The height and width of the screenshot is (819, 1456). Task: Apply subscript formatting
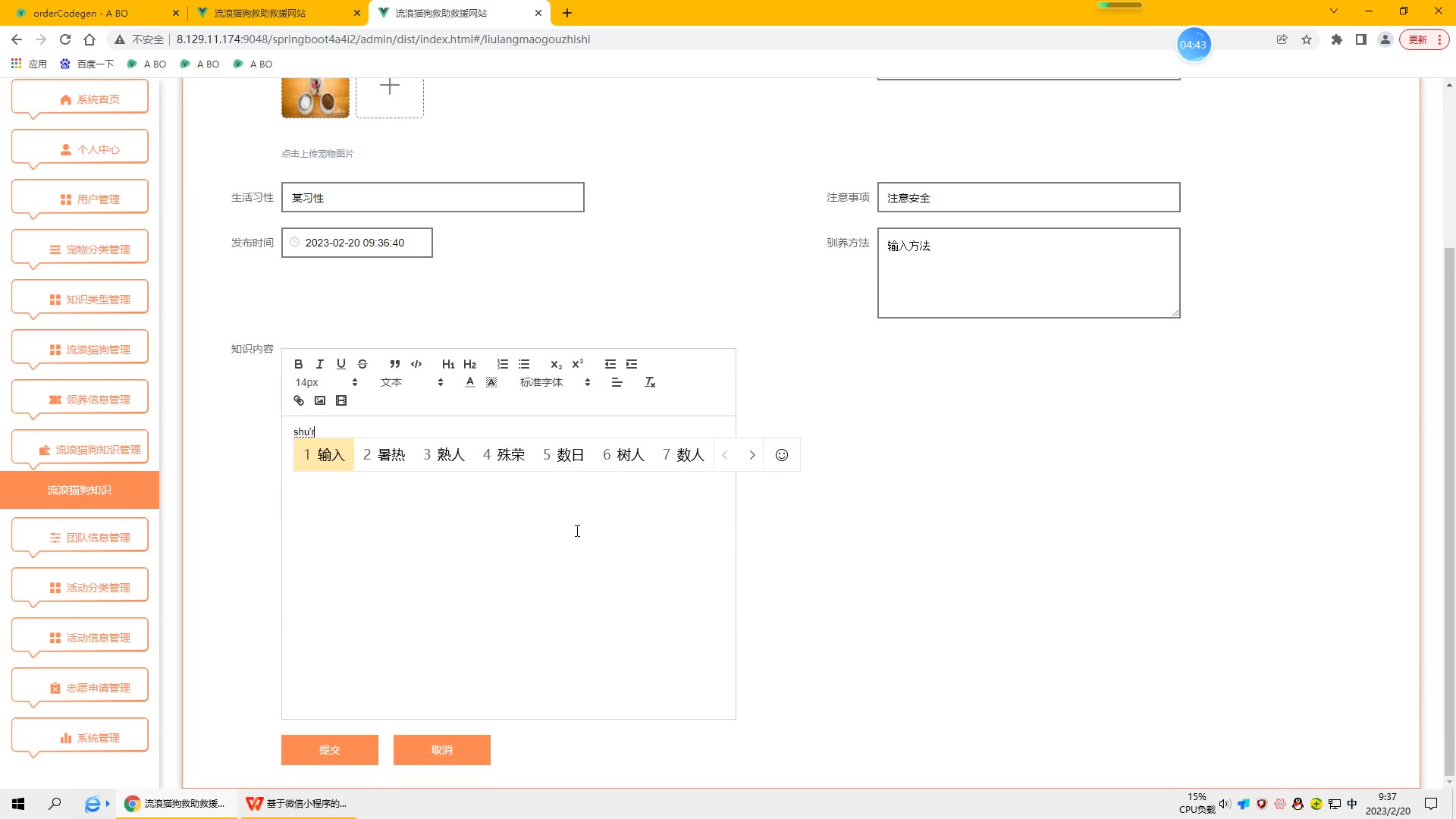click(556, 364)
